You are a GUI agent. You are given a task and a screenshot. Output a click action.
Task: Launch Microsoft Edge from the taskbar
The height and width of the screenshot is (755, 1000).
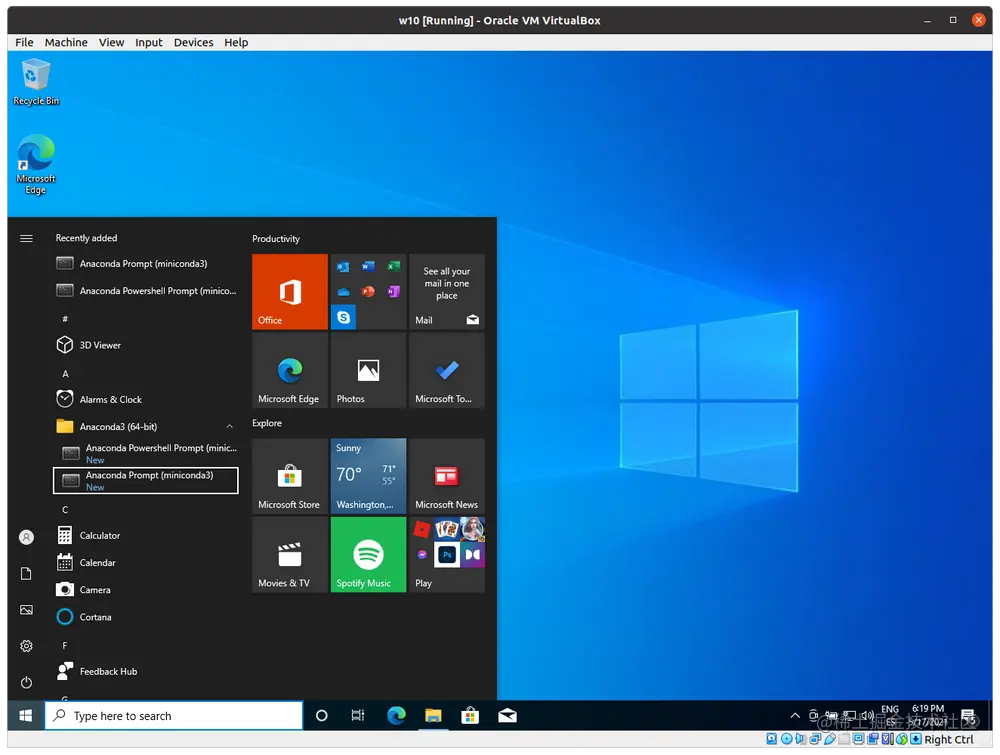(396, 715)
